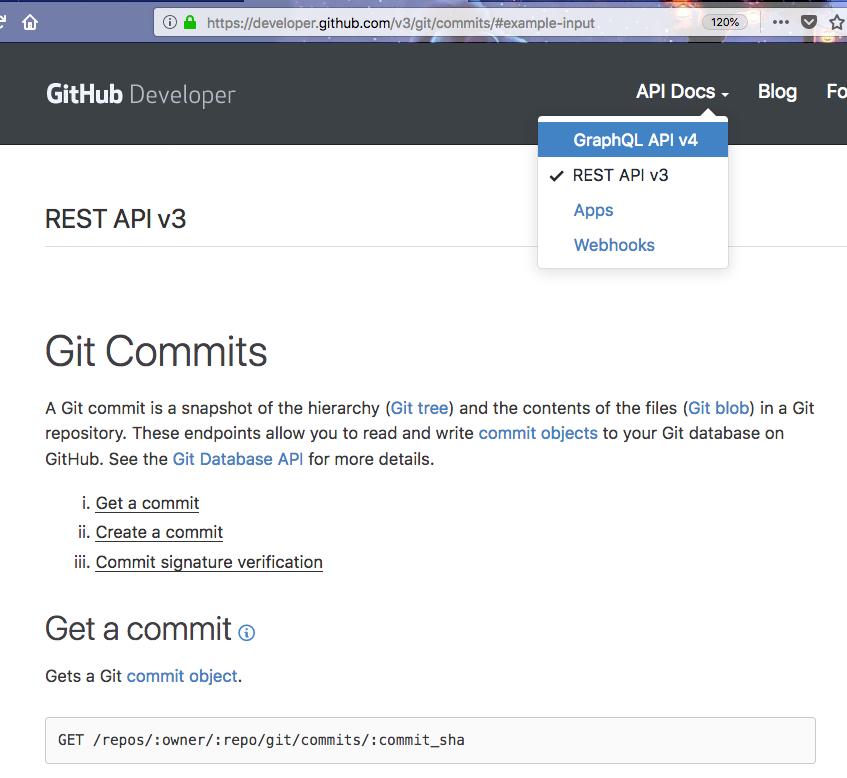
Task: Open the page actions three-dot menu
Action: pyautogui.click(x=781, y=22)
